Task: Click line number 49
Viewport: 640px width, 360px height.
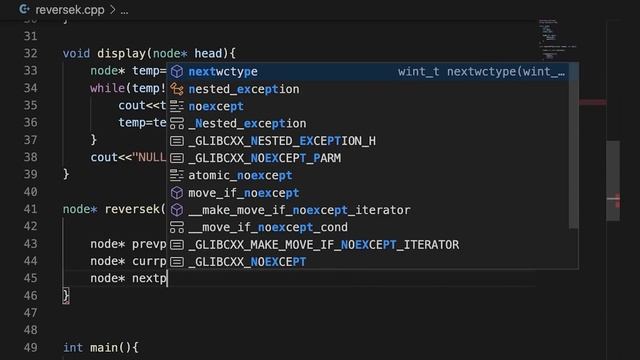Action: 31,348
